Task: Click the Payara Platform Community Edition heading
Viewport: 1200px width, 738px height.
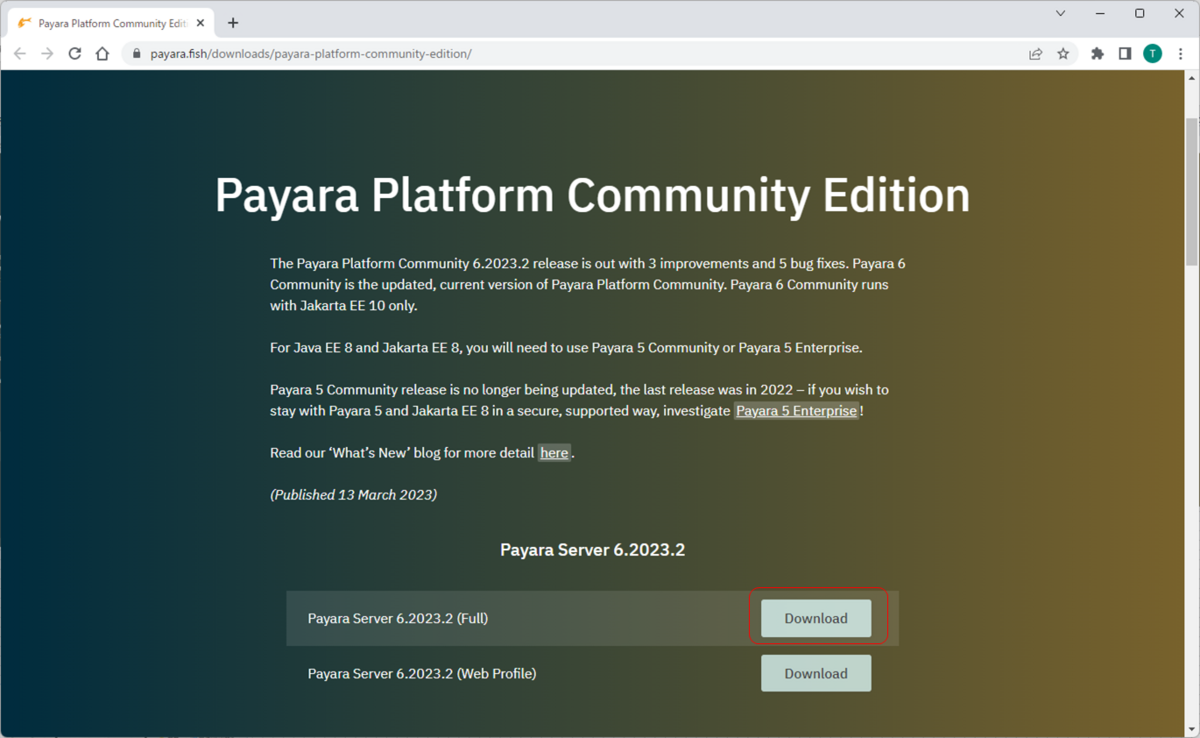Action: point(593,196)
